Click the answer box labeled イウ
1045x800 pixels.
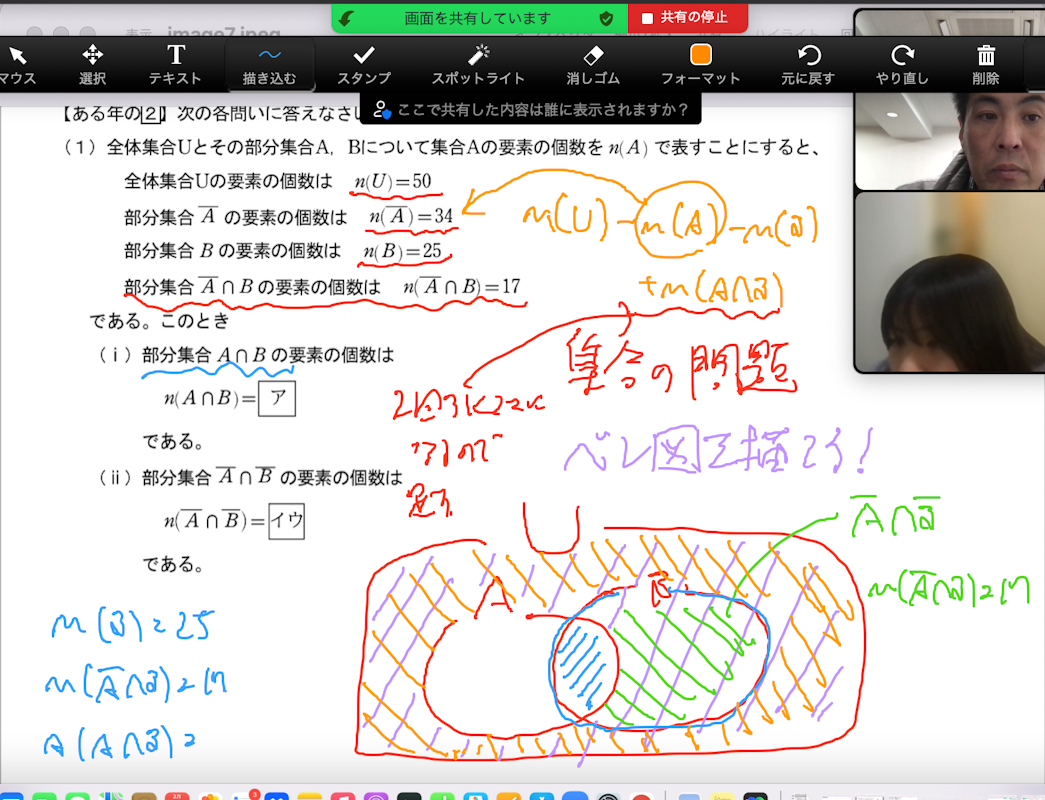point(286,520)
